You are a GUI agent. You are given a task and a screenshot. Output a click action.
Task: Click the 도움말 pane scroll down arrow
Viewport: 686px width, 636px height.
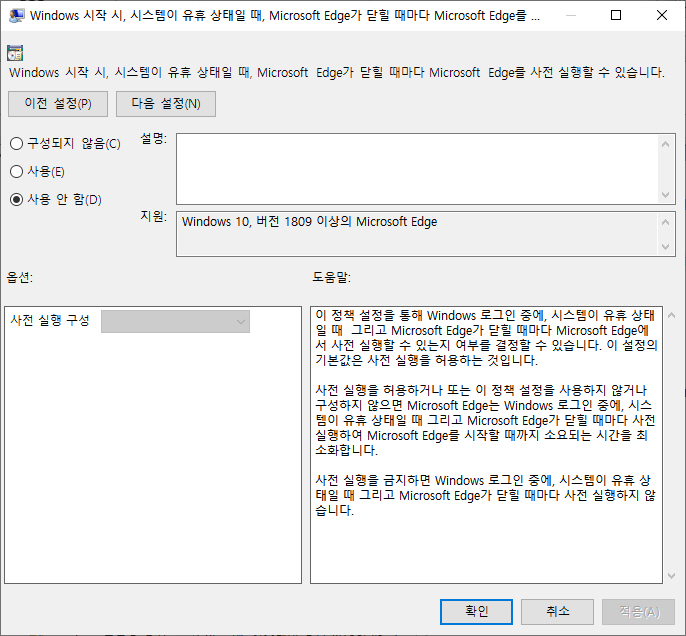[x=672, y=576]
